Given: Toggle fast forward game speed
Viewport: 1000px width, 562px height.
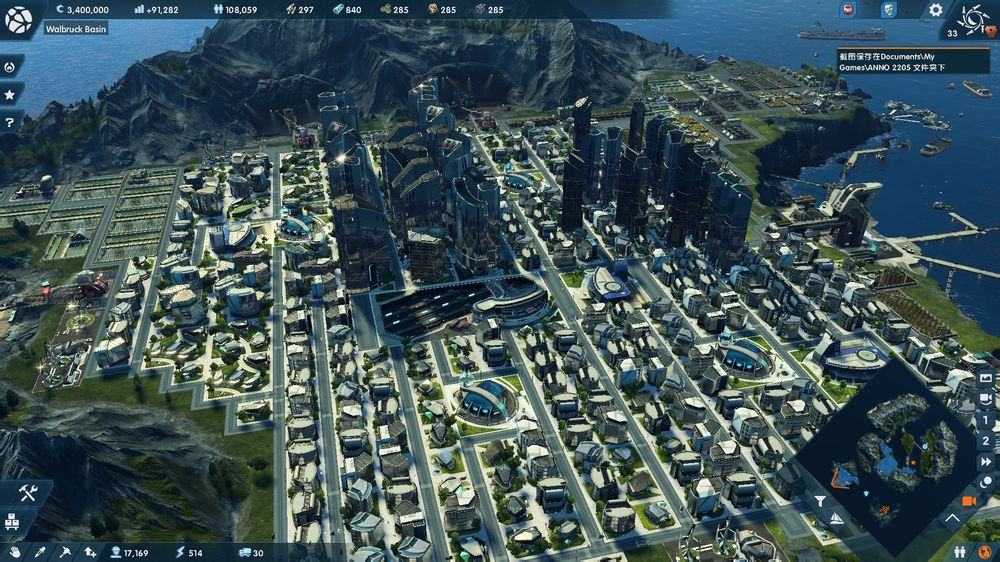Looking at the screenshot, I should pos(986,461).
